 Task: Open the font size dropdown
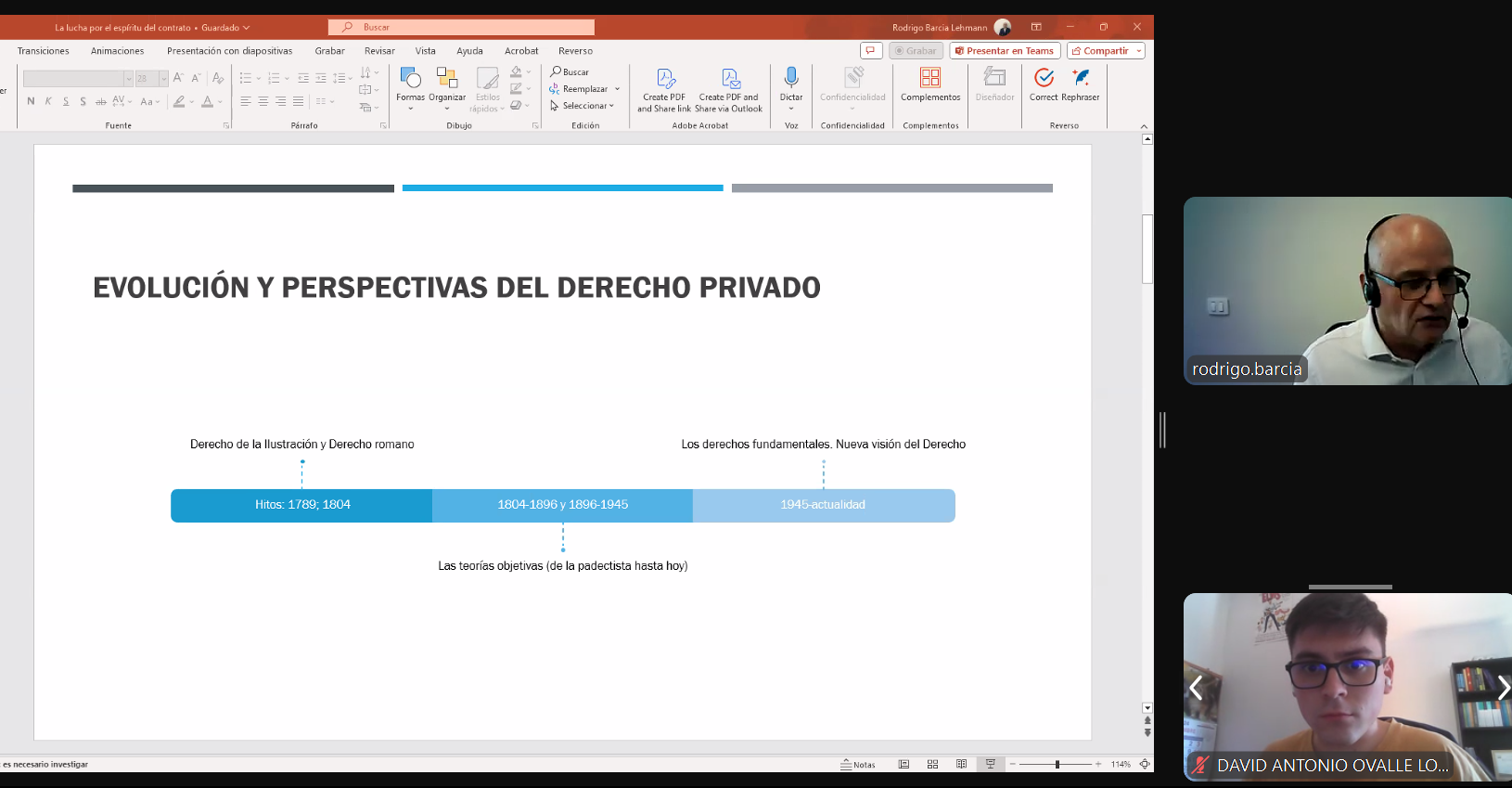[x=163, y=79]
